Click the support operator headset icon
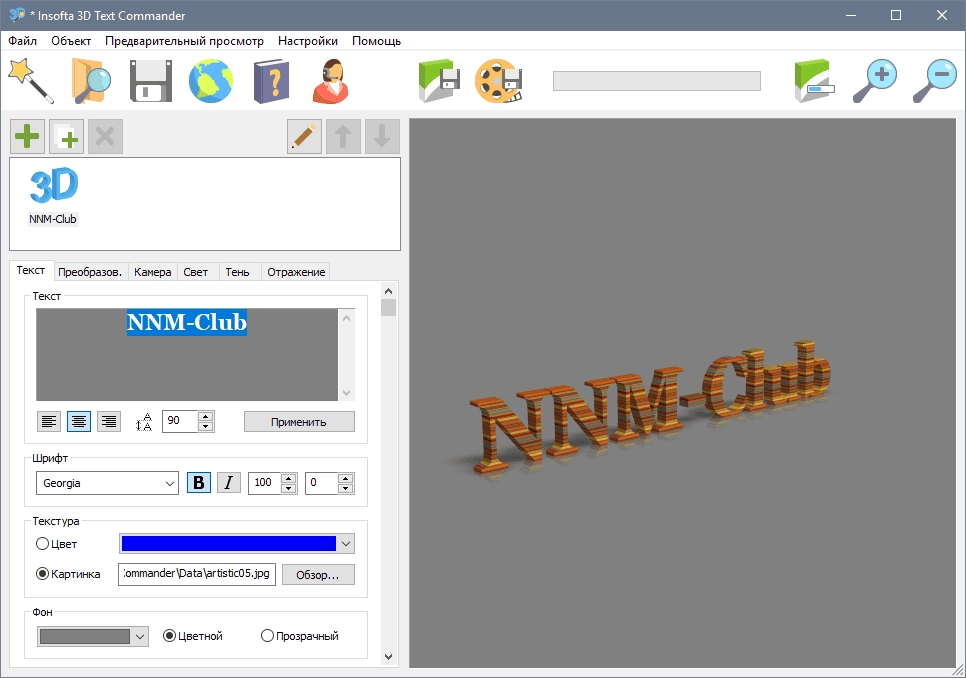Screen dimensions: 966x678 pyautogui.click(x=331, y=81)
